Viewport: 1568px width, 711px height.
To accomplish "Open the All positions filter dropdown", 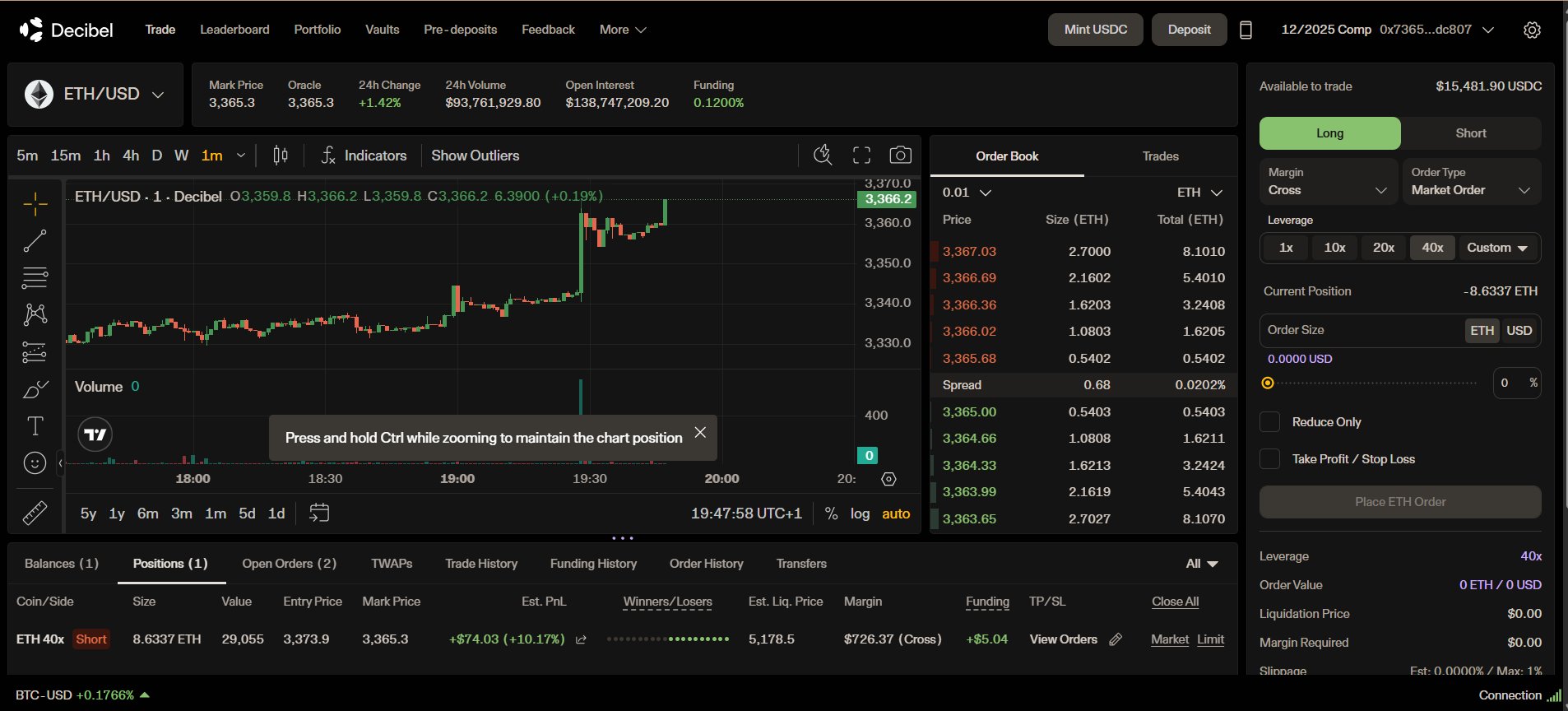I will (1202, 564).
